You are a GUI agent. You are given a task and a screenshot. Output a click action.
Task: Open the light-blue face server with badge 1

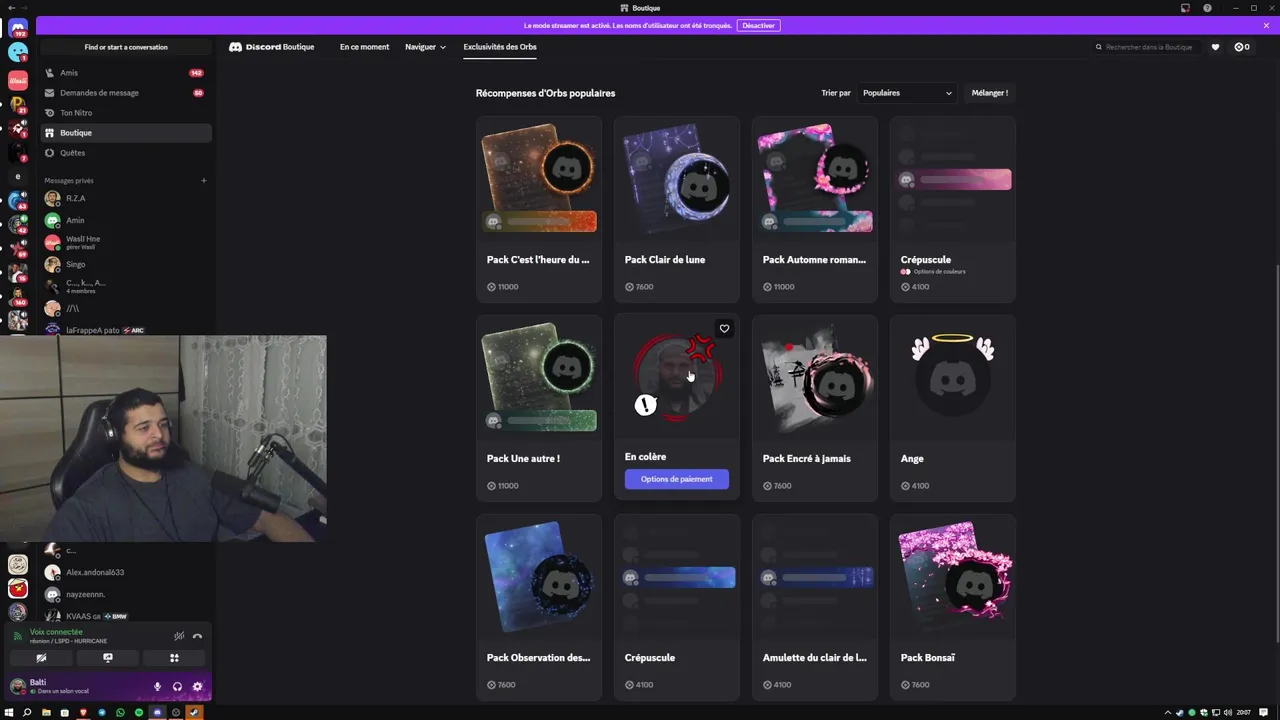[18, 53]
